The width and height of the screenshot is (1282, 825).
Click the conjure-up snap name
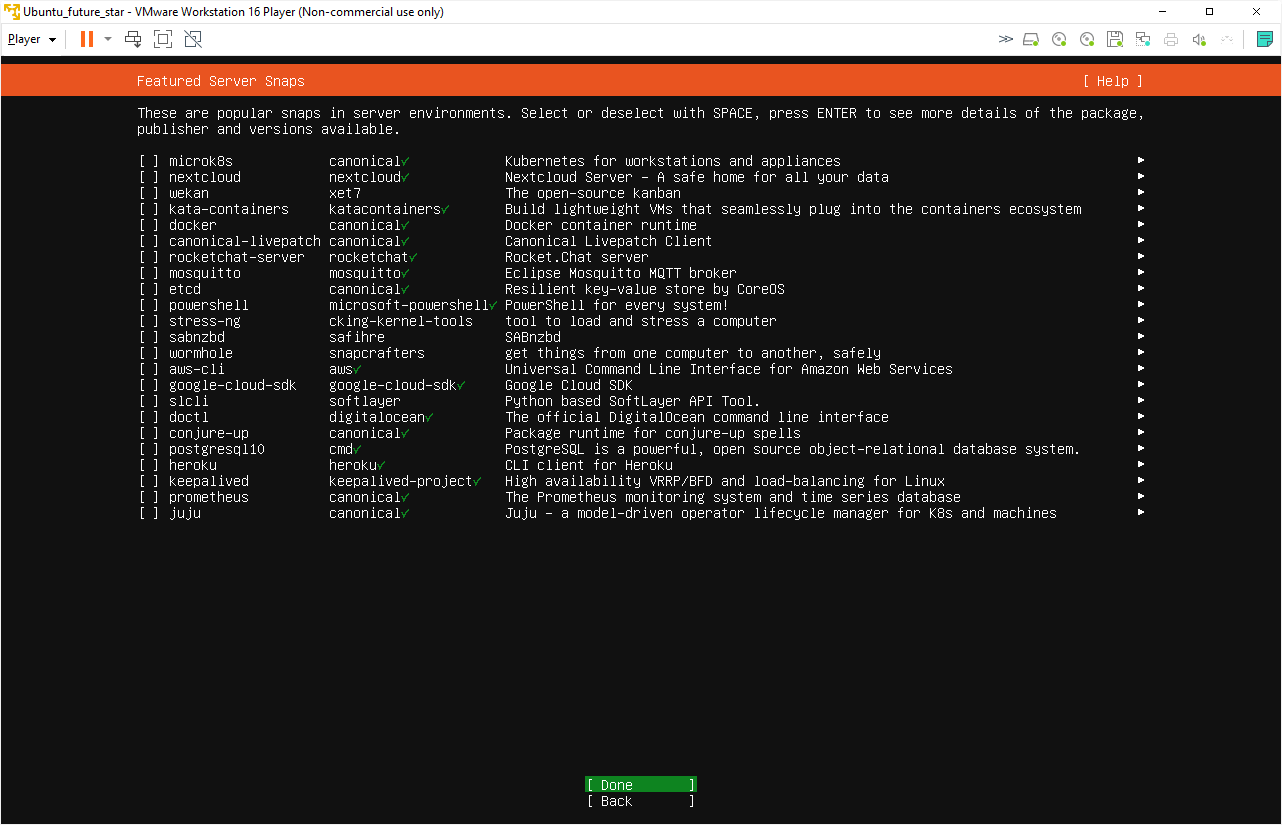click(x=209, y=433)
